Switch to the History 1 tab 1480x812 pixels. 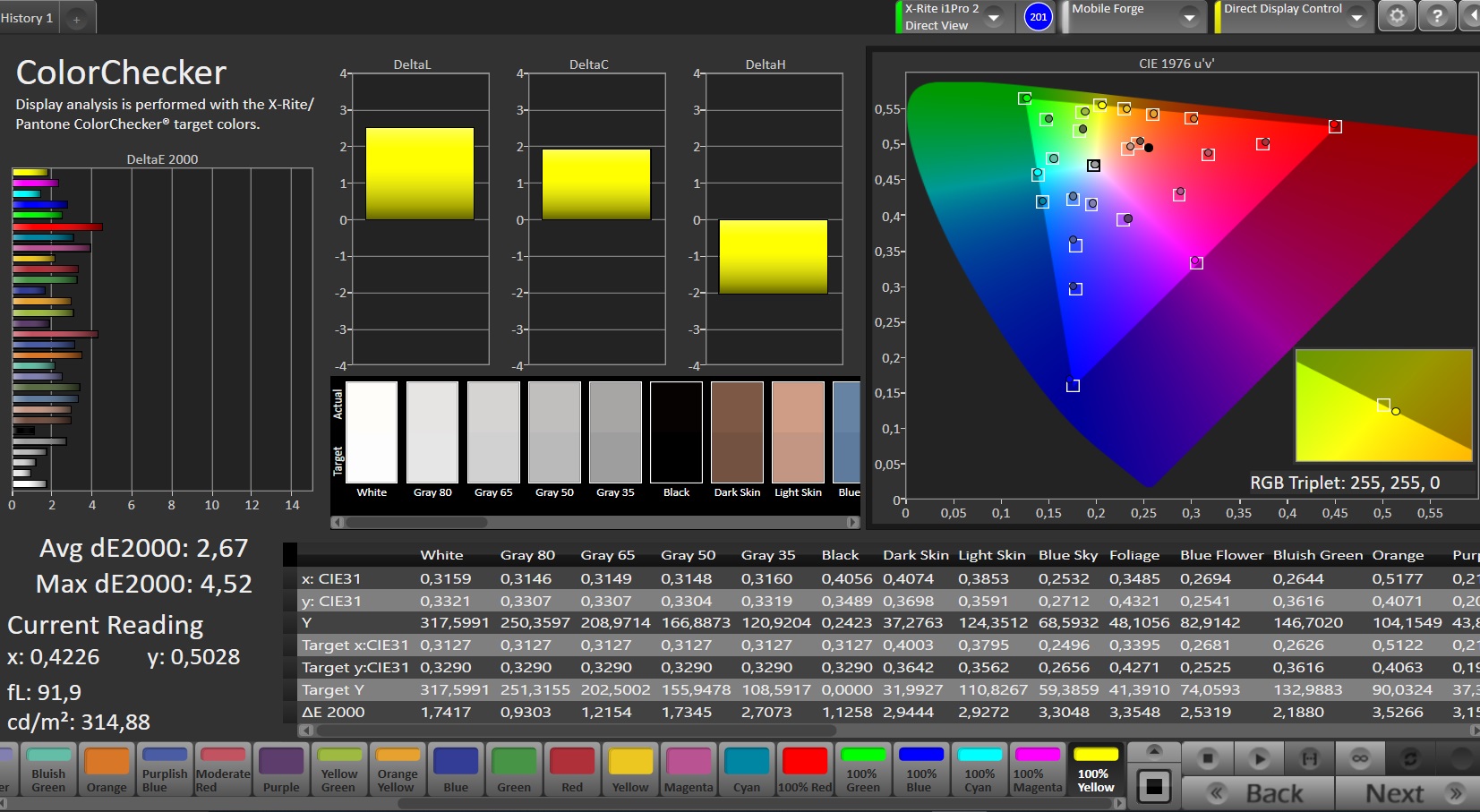click(x=29, y=18)
